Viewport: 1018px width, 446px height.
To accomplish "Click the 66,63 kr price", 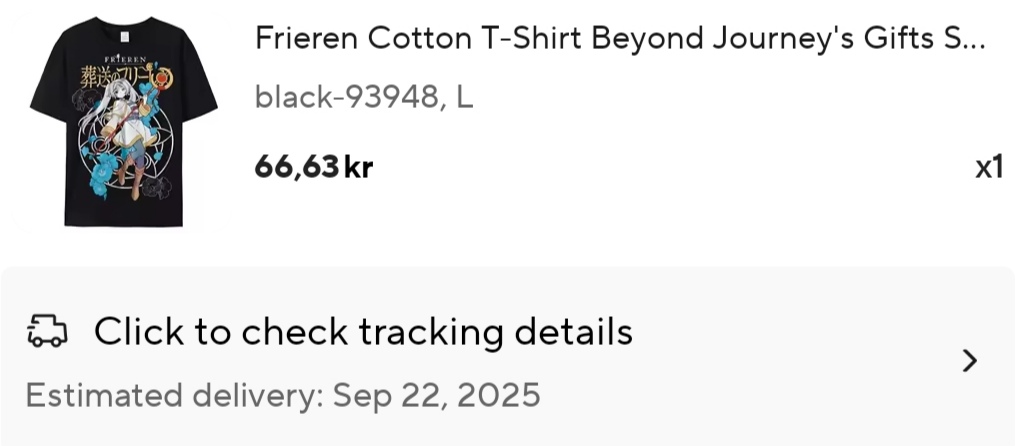I will click(314, 167).
